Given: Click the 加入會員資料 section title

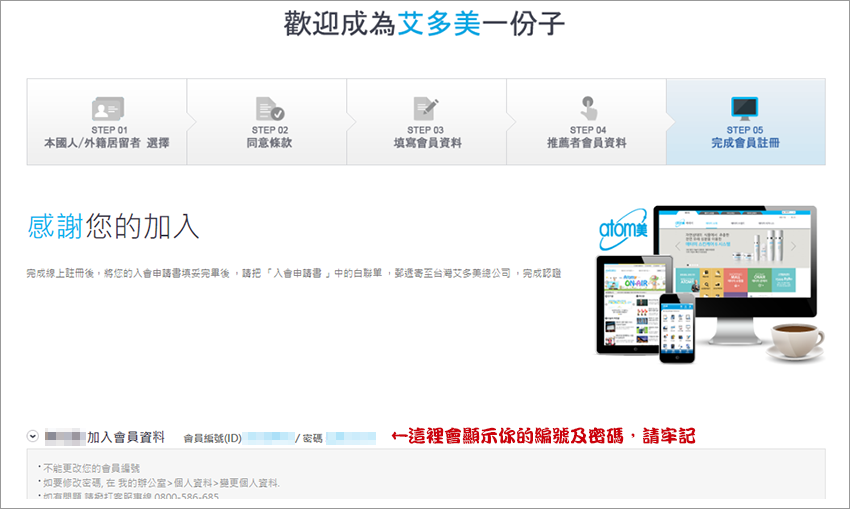Looking at the screenshot, I should point(126,437).
